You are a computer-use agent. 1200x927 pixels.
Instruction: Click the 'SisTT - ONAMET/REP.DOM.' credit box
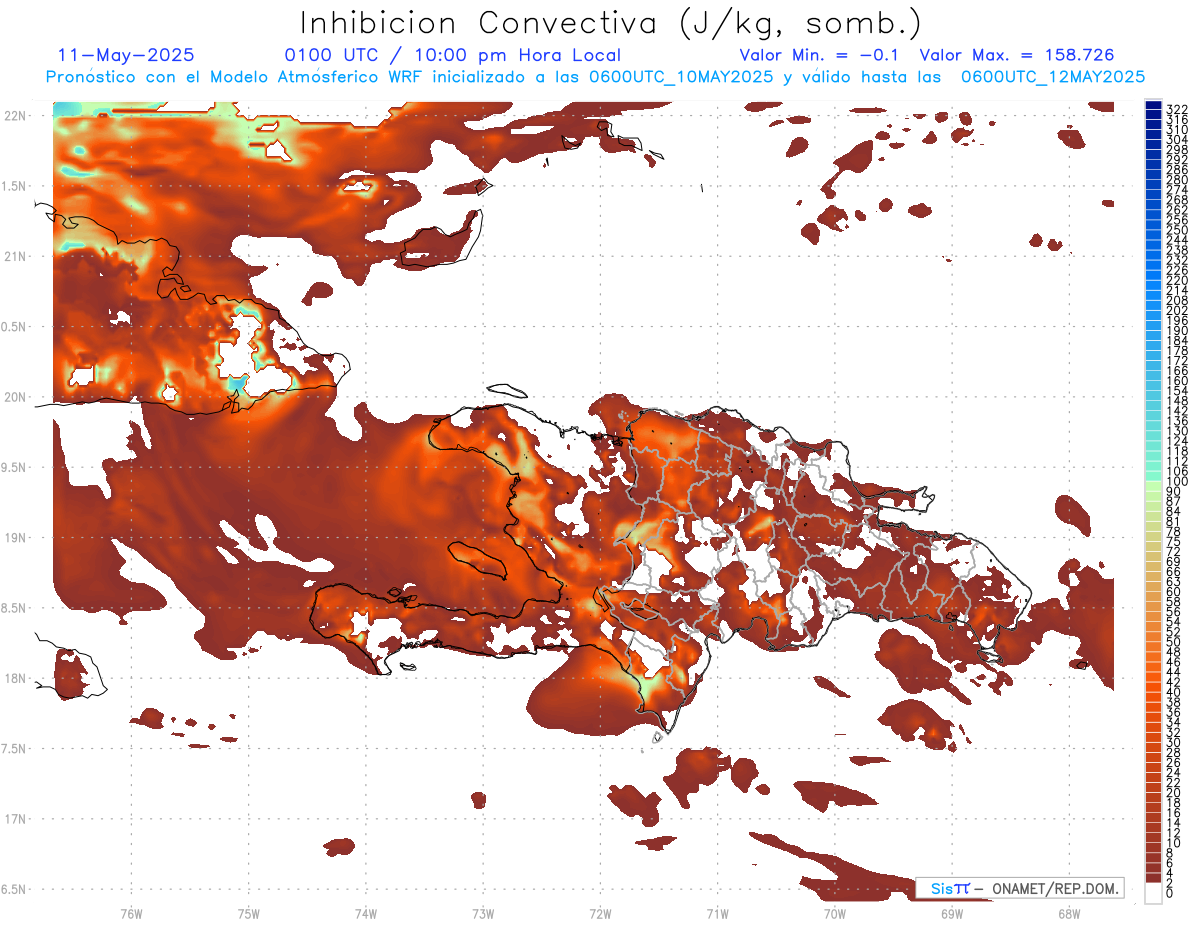pyautogui.click(x=1019, y=888)
